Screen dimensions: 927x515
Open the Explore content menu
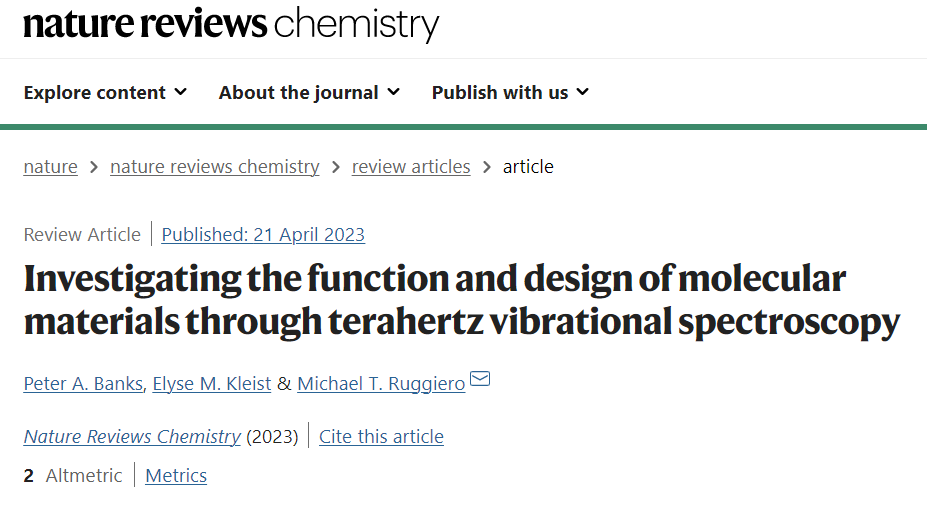pyautogui.click(x=105, y=93)
